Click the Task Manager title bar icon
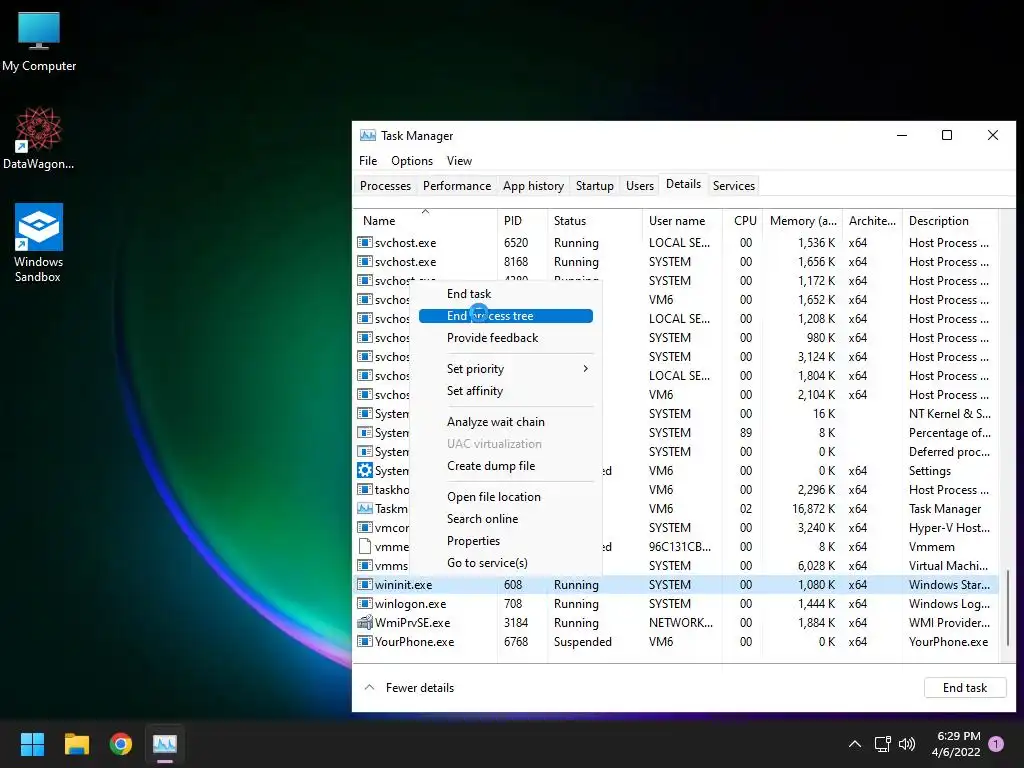Screen dimensions: 1024x768 368,135
